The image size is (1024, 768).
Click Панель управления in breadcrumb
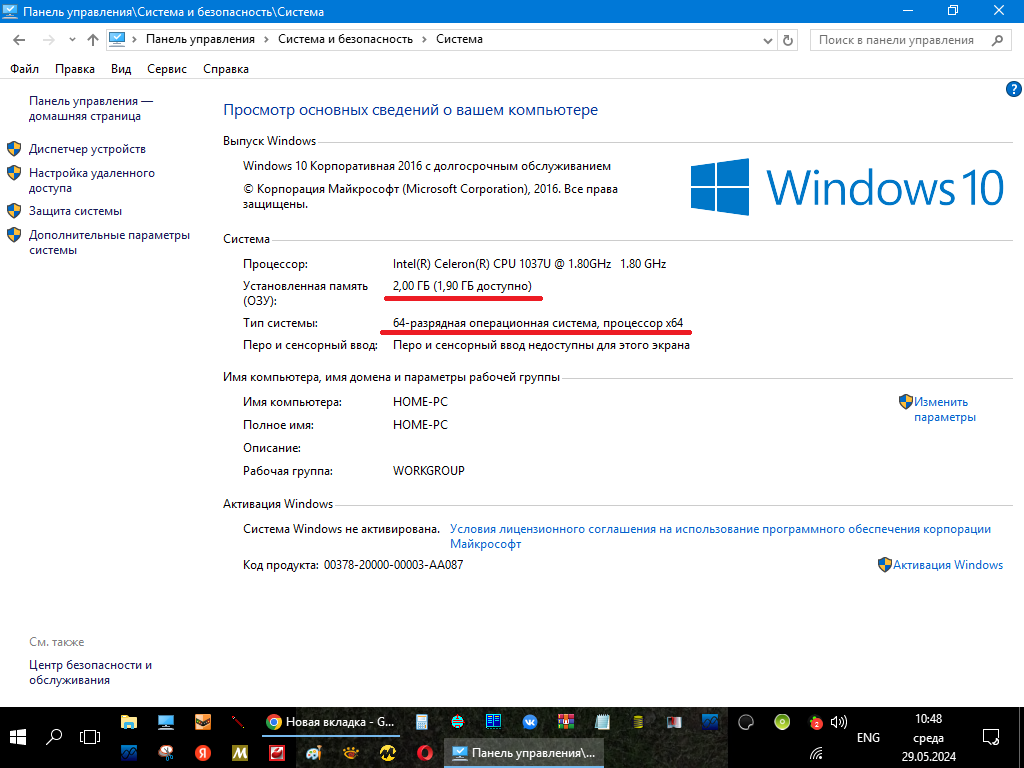point(200,39)
